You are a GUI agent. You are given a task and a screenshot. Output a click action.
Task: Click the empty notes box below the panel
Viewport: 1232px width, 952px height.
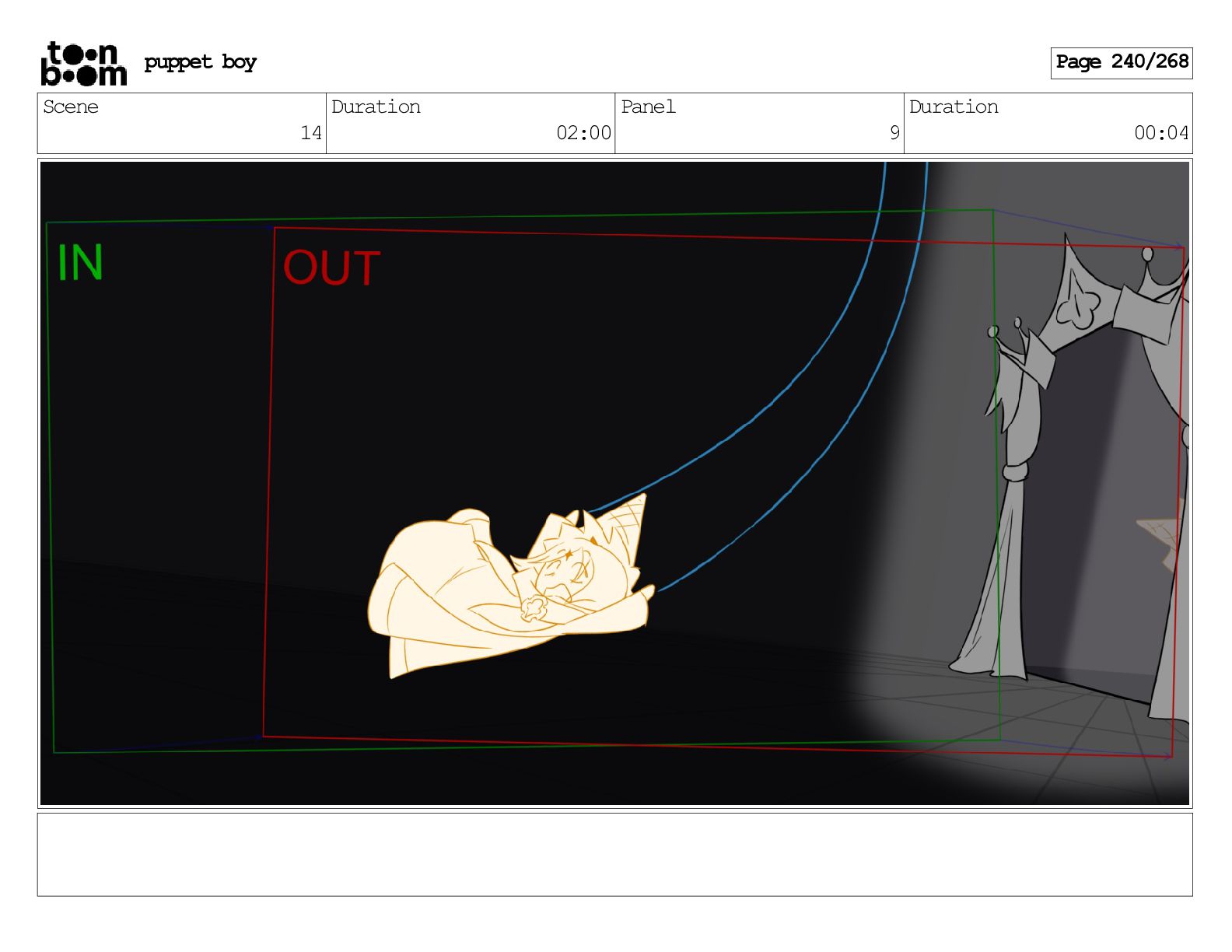614,855
